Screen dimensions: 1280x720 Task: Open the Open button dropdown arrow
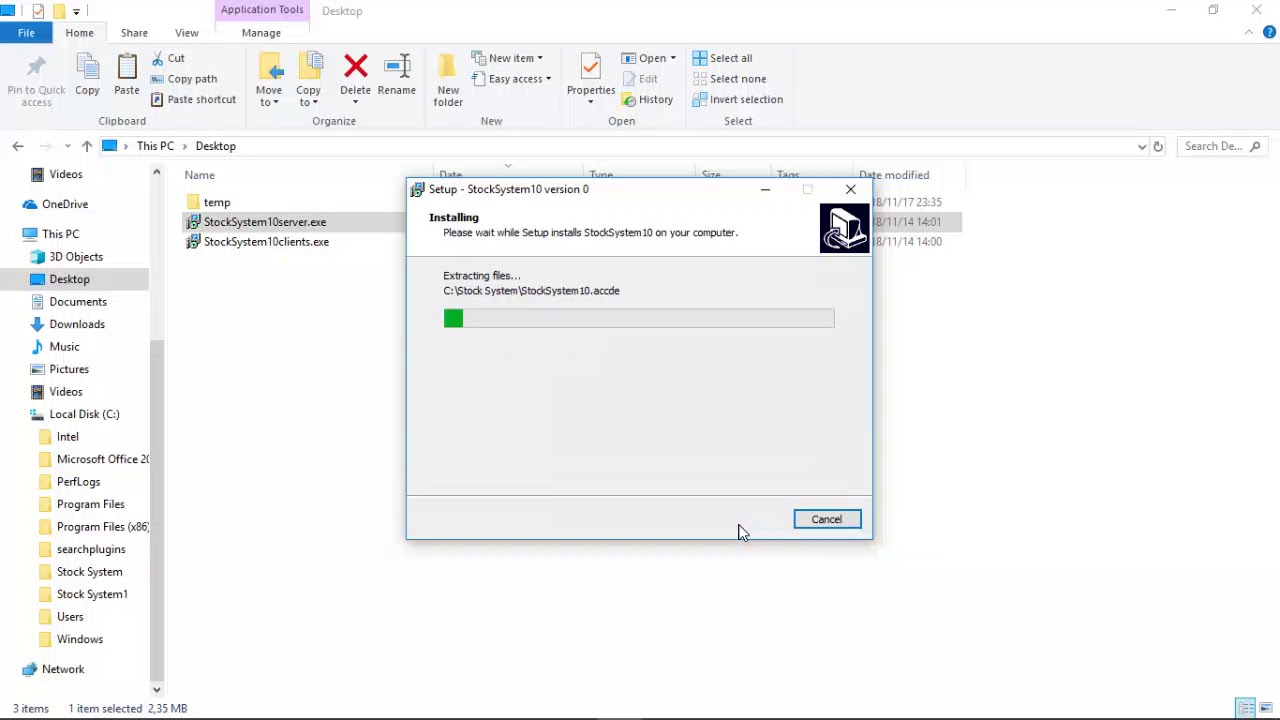[x=673, y=58]
